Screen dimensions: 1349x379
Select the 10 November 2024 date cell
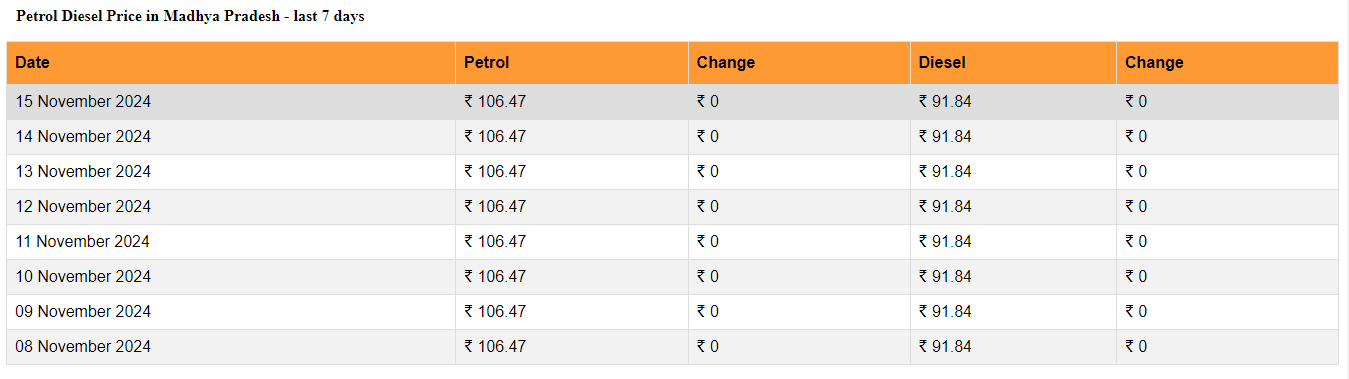[x=231, y=277]
